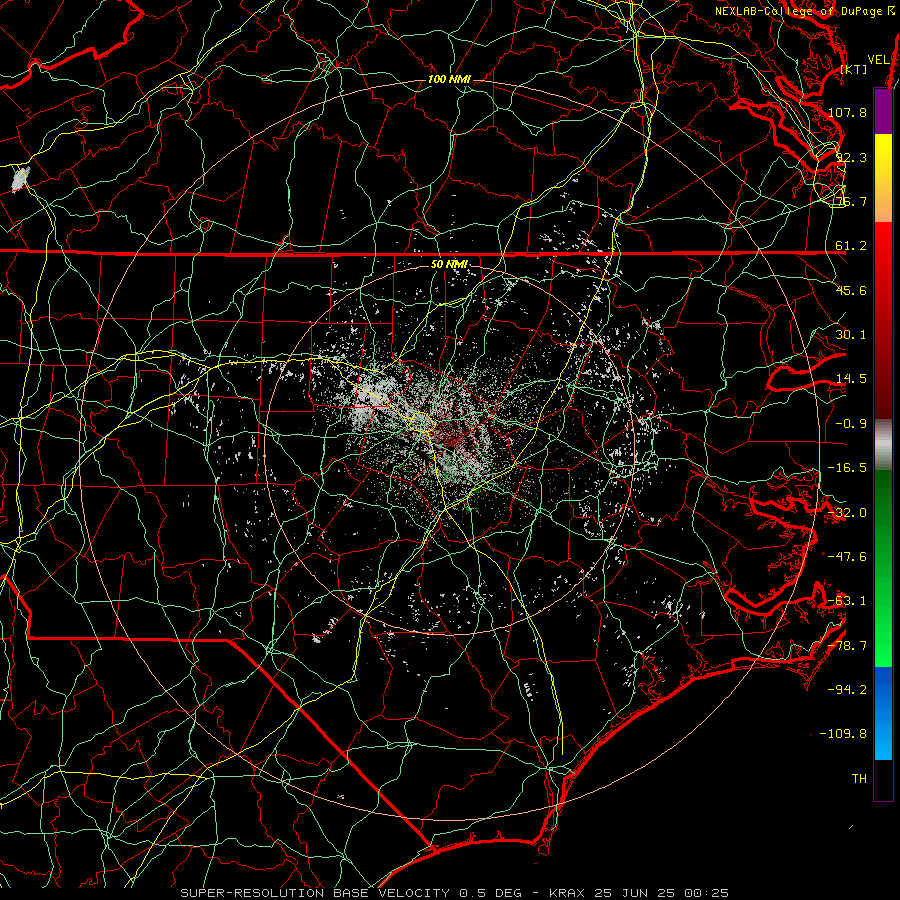Click the -78.7 velocity scale value
Viewport: 900px width, 900px height.
pyautogui.click(x=847, y=646)
